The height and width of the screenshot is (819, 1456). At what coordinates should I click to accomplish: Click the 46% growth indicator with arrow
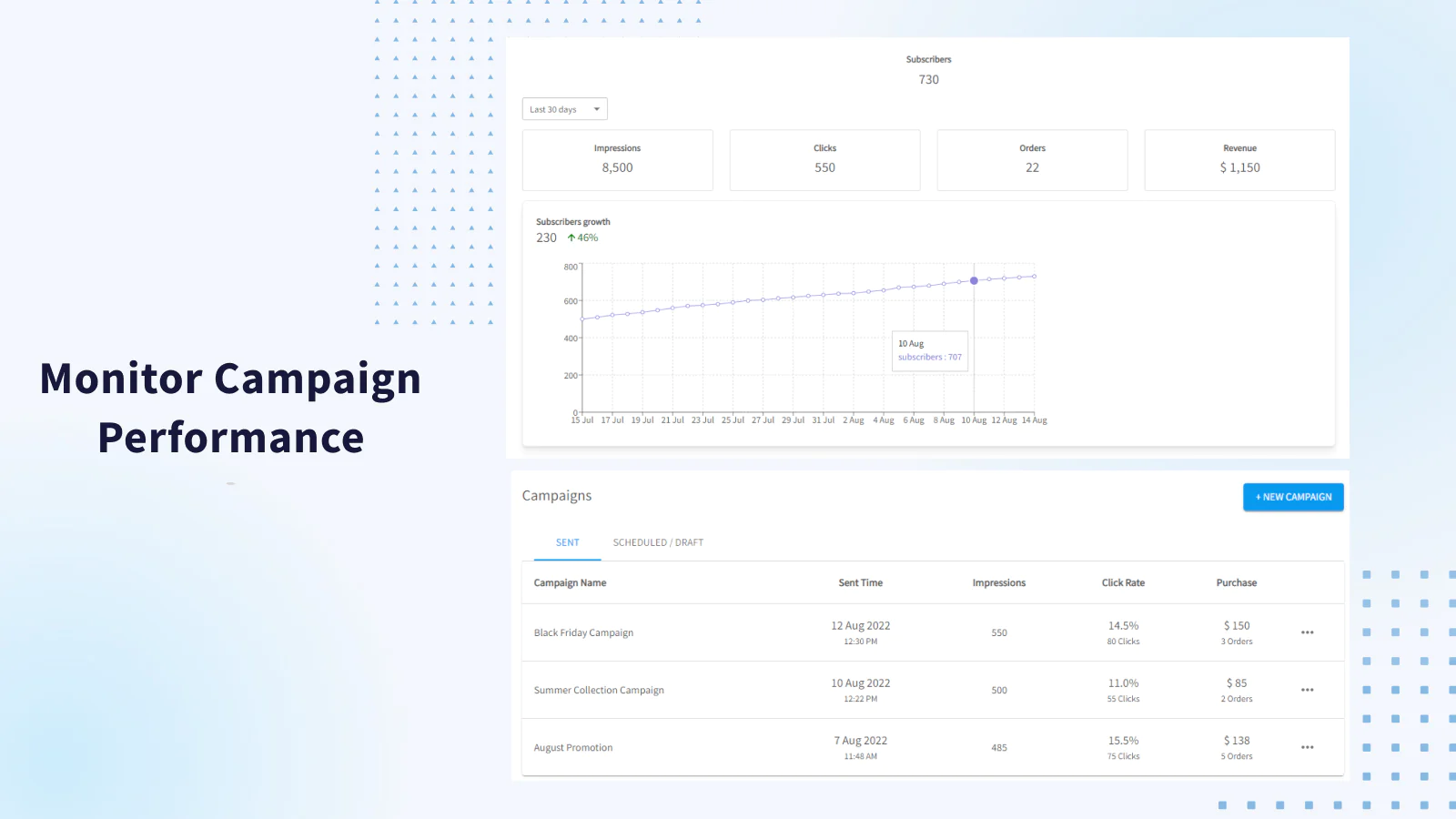coord(582,238)
